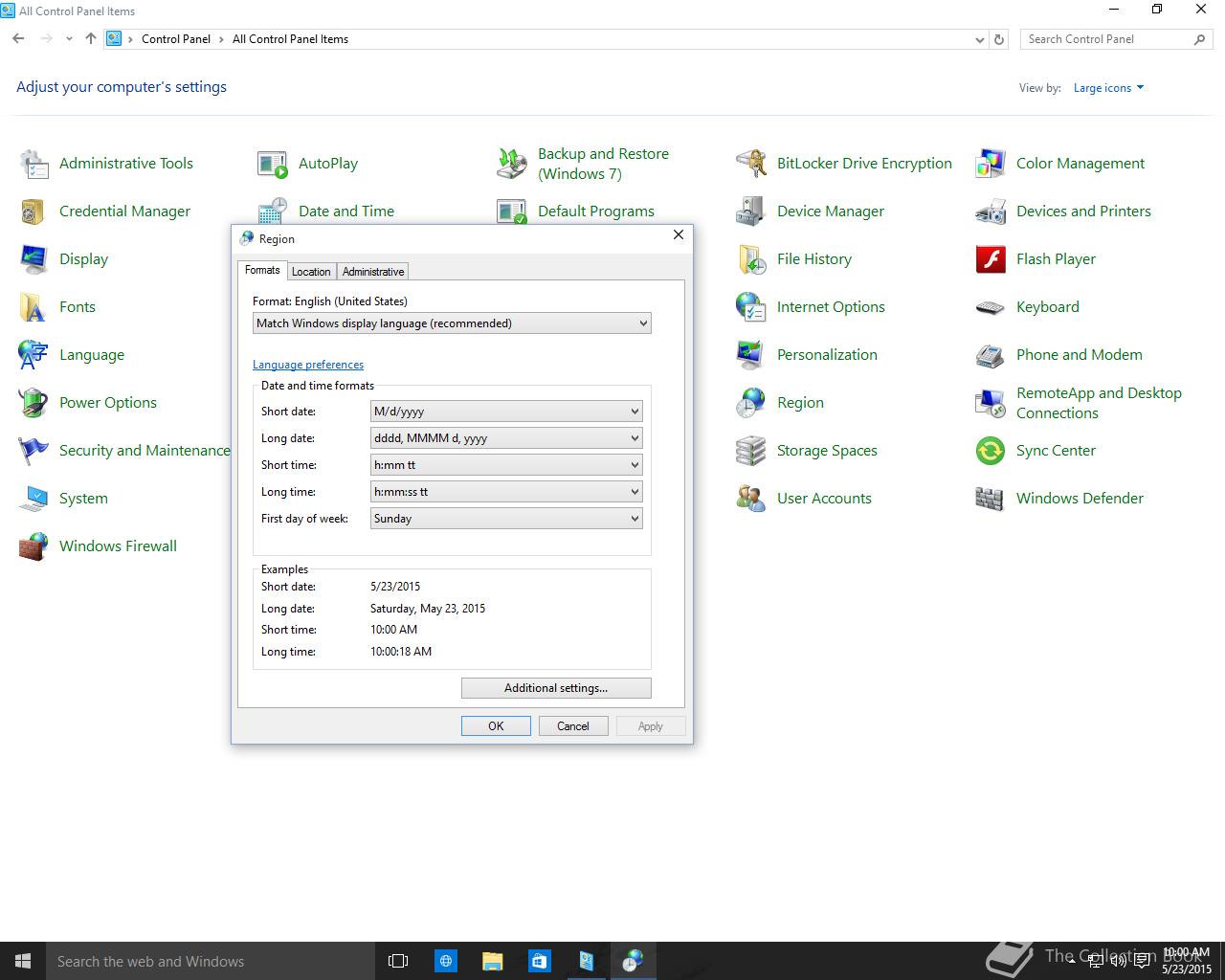Open taskbar clock showing 10:00 AM

pyautogui.click(x=1186, y=961)
